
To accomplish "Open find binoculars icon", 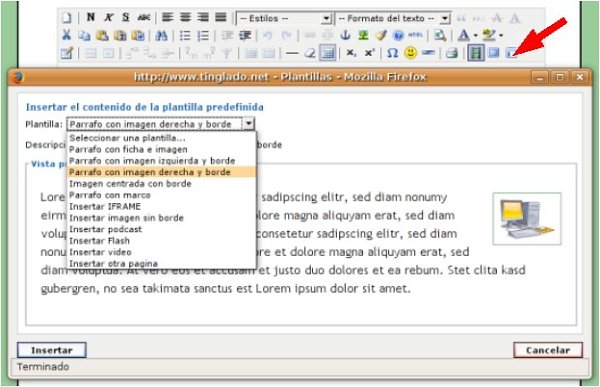I will tap(161, 36).
